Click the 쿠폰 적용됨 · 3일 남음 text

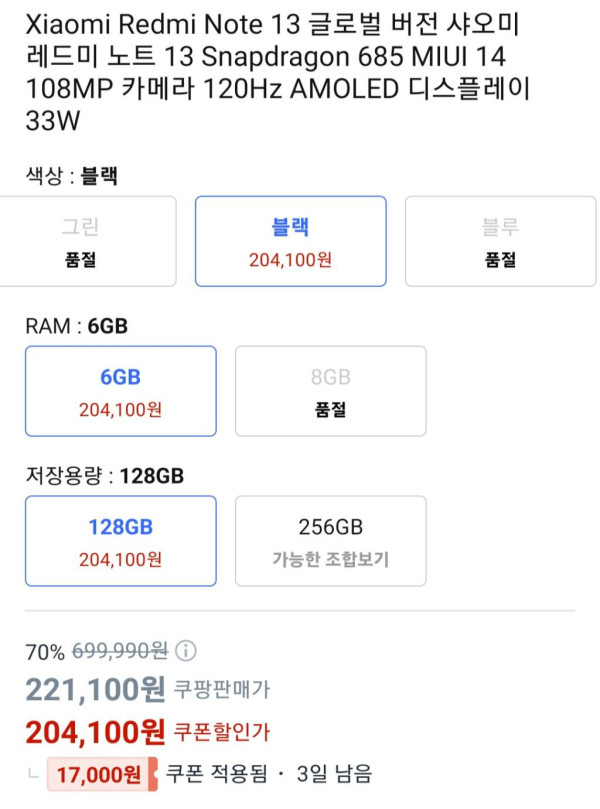268,773
